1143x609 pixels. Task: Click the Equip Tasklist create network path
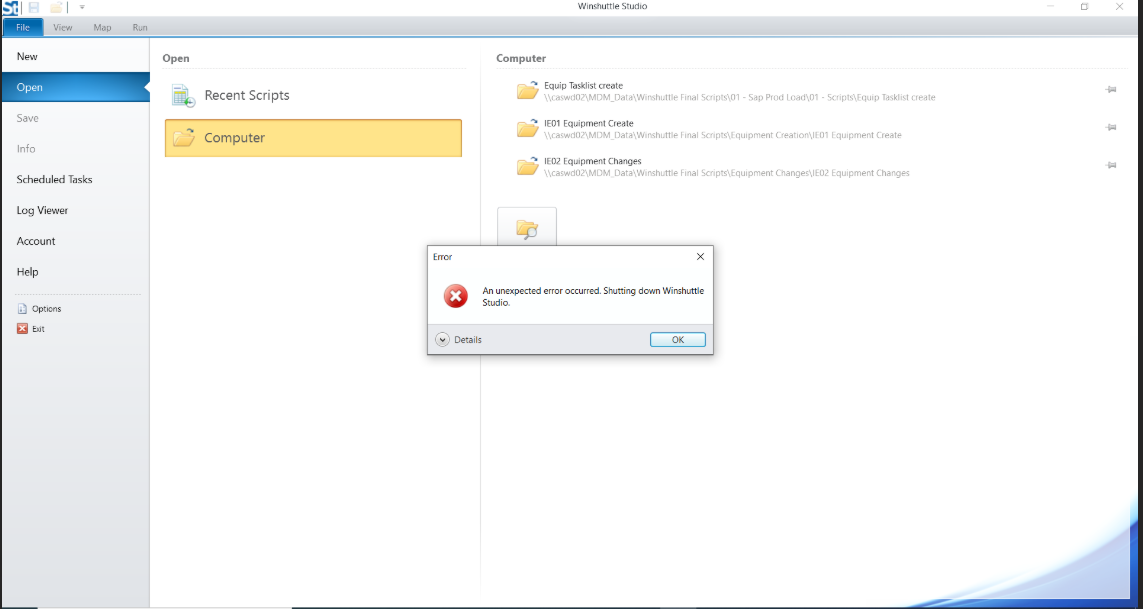pyautogui.click(x=739, y=97)
